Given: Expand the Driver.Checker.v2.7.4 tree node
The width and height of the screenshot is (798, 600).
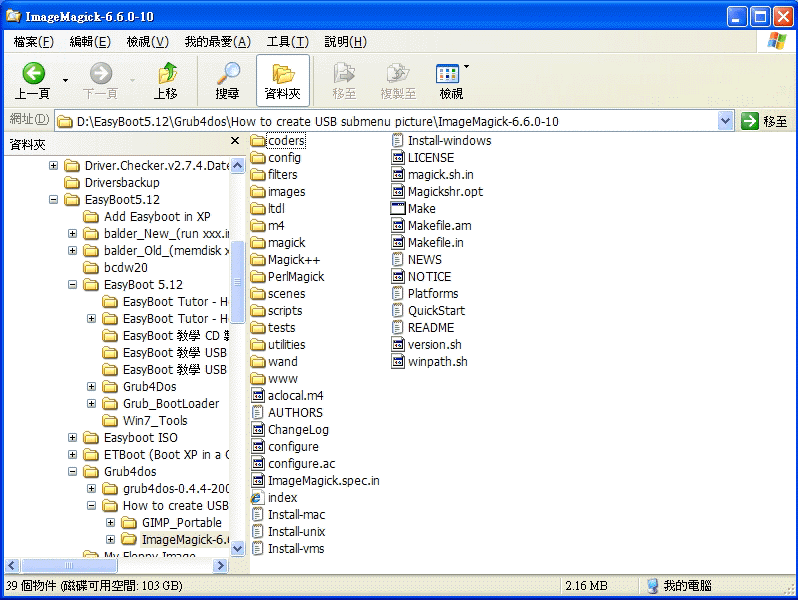Looking at the screenshot, I should 53,165.
